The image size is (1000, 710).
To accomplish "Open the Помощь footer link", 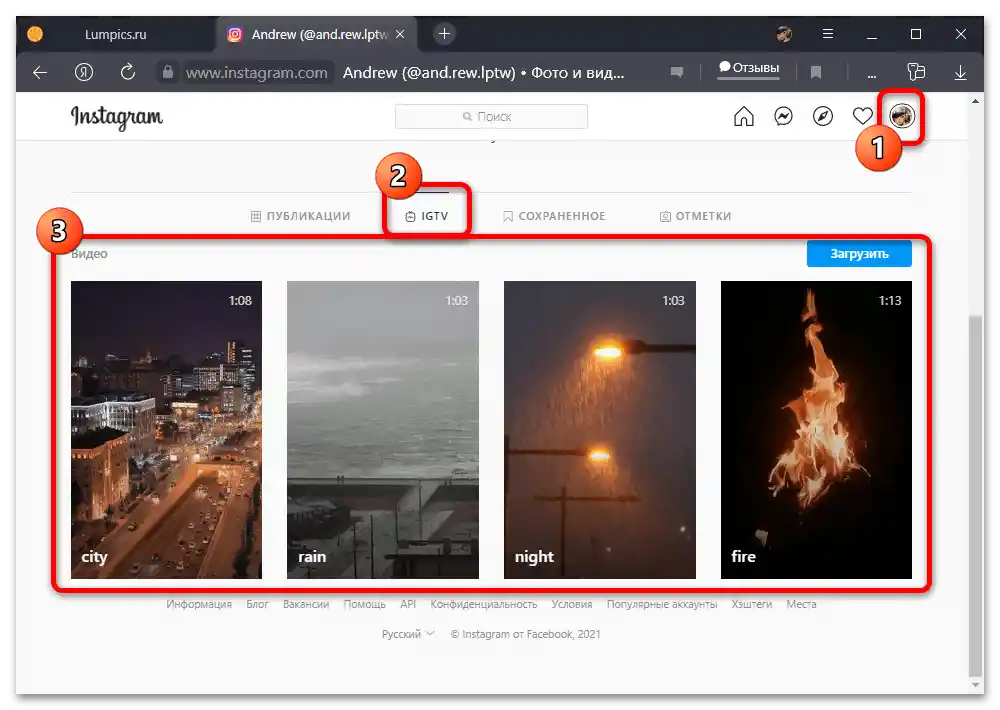I will 365,604.
